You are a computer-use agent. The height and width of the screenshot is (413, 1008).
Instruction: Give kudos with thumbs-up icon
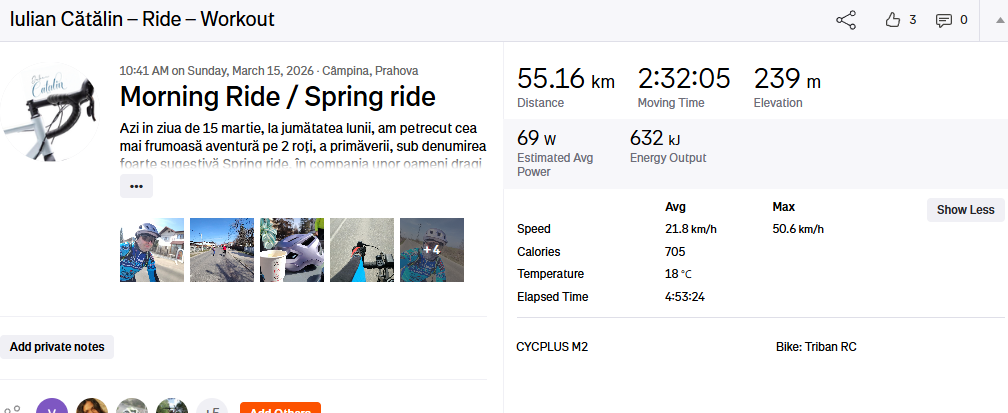[893, 20]
